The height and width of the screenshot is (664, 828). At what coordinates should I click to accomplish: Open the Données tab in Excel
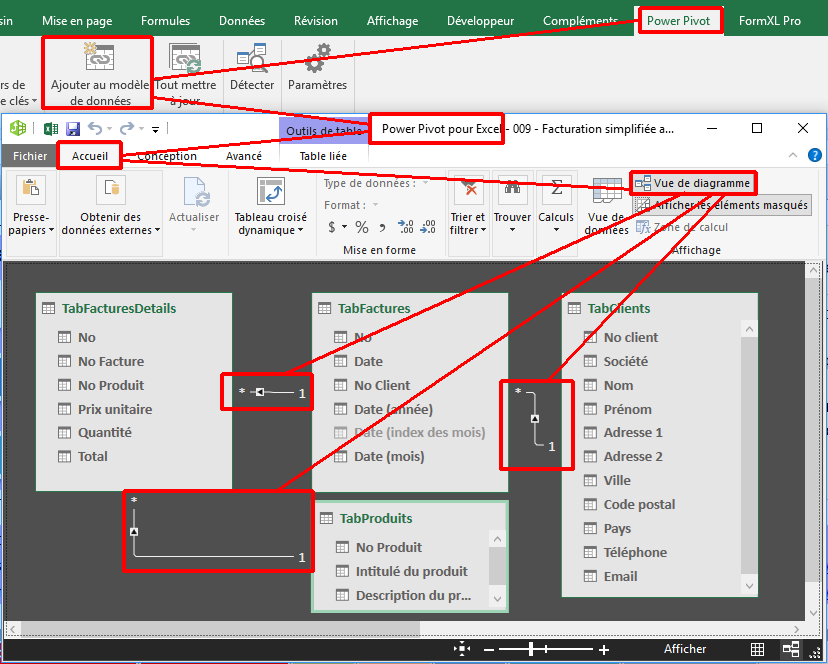click(x=242, y=21)
